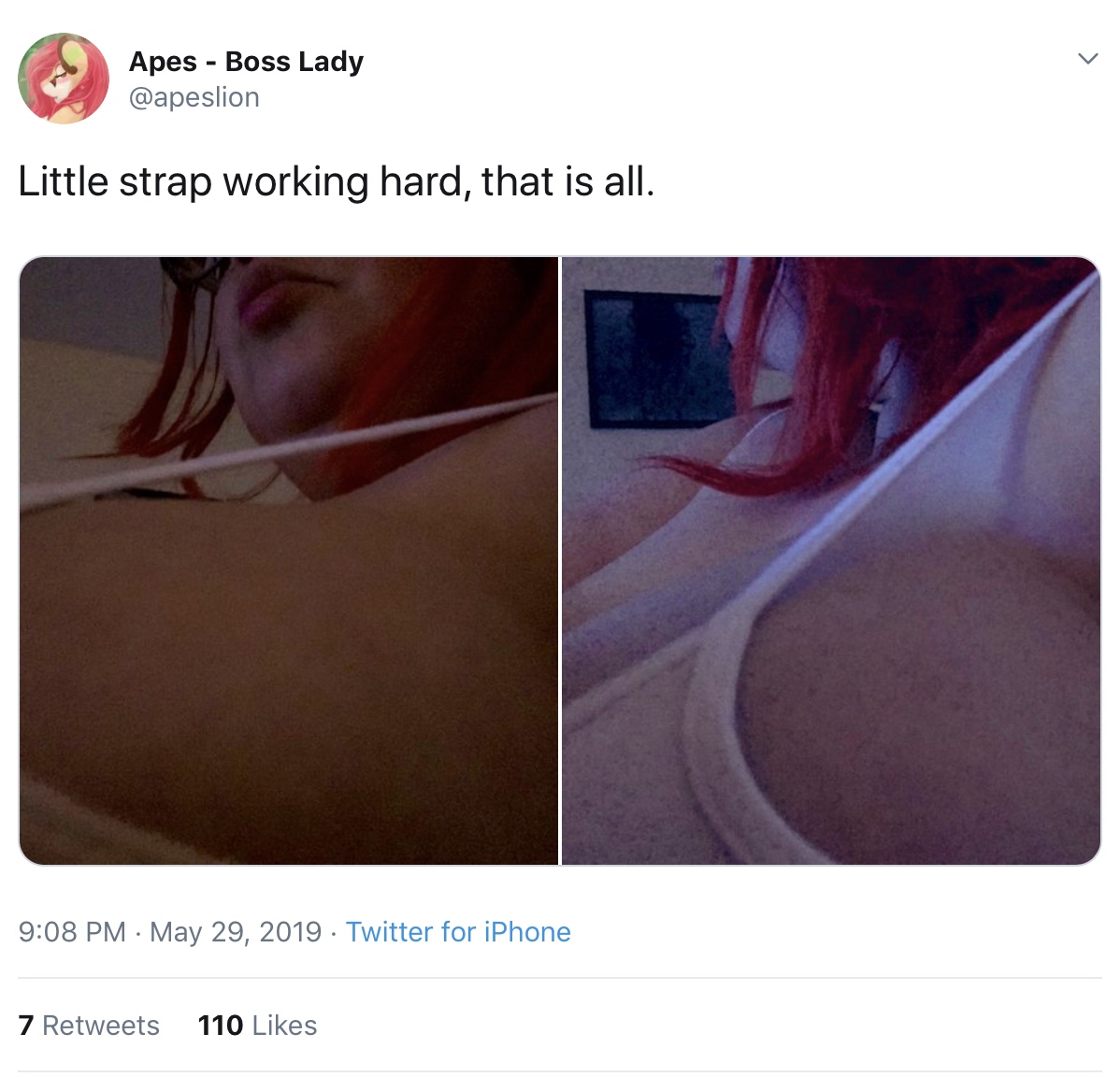The width and height of the screenshot is (1120, 1077).
Task: Select the 9:08 PM timestamp
Action: pyautogui.click(x=72, y=932)
